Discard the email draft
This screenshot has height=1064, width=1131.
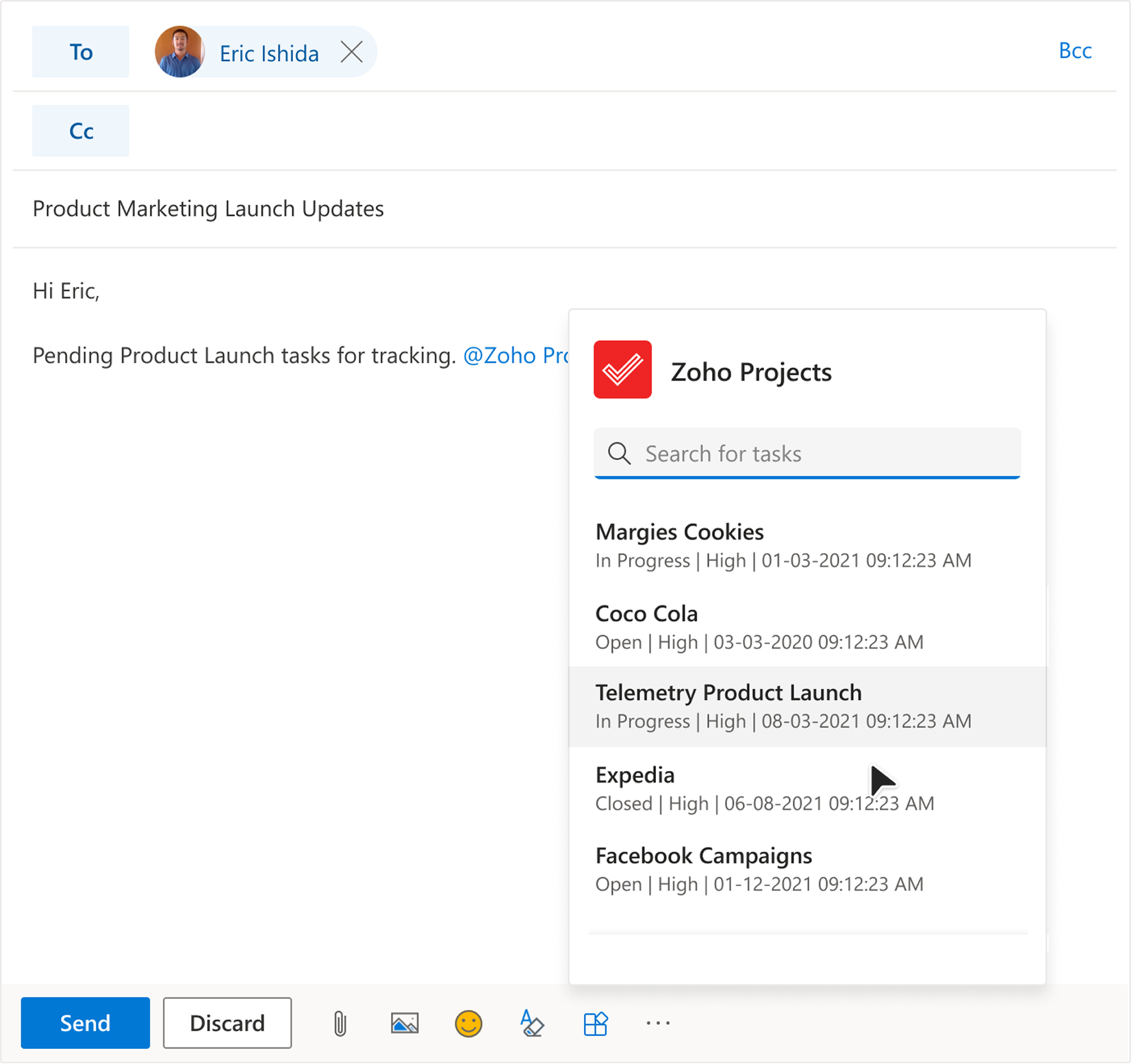[227, 1023]
